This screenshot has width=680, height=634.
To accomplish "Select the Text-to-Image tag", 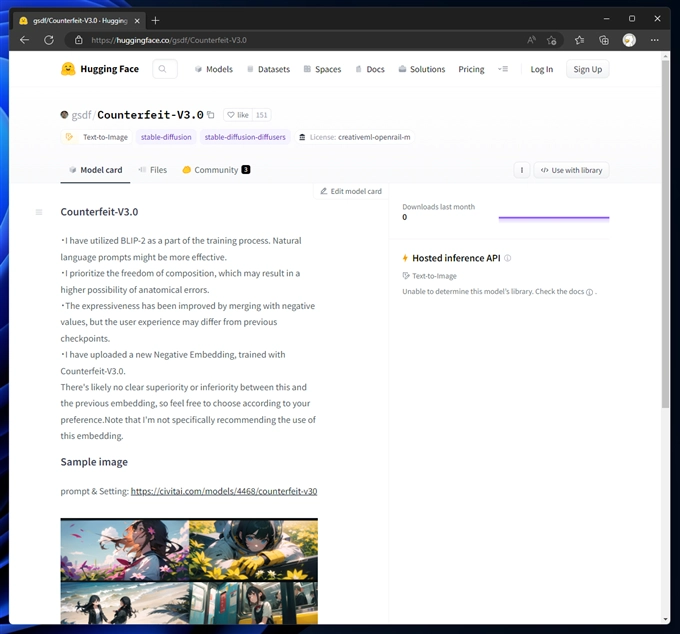I will (x=97, y=137).
